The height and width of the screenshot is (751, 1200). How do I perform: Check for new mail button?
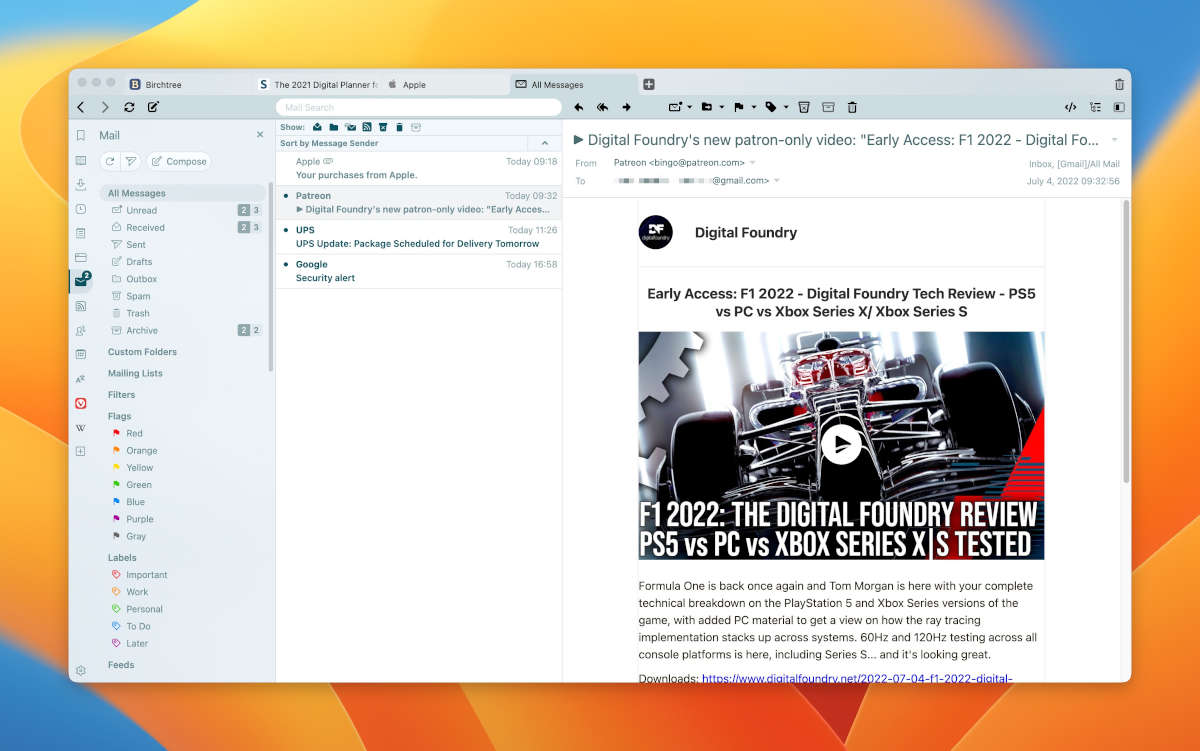109,161
